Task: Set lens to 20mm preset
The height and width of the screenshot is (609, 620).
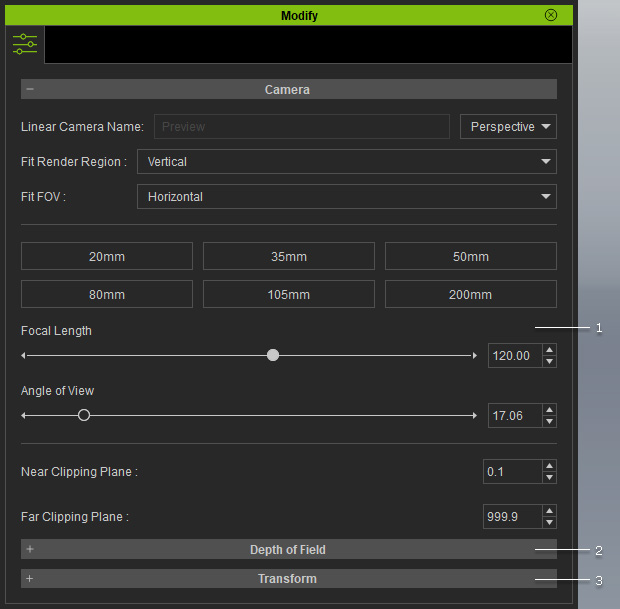Action: tap(107, 256)
